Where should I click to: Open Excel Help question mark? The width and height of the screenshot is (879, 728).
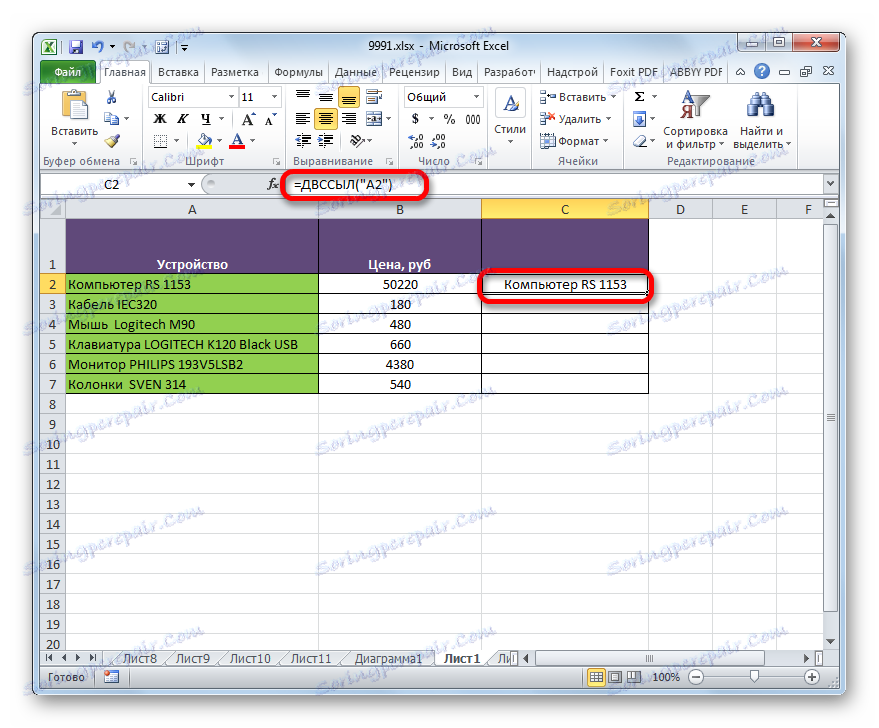(x=761, y=71)
